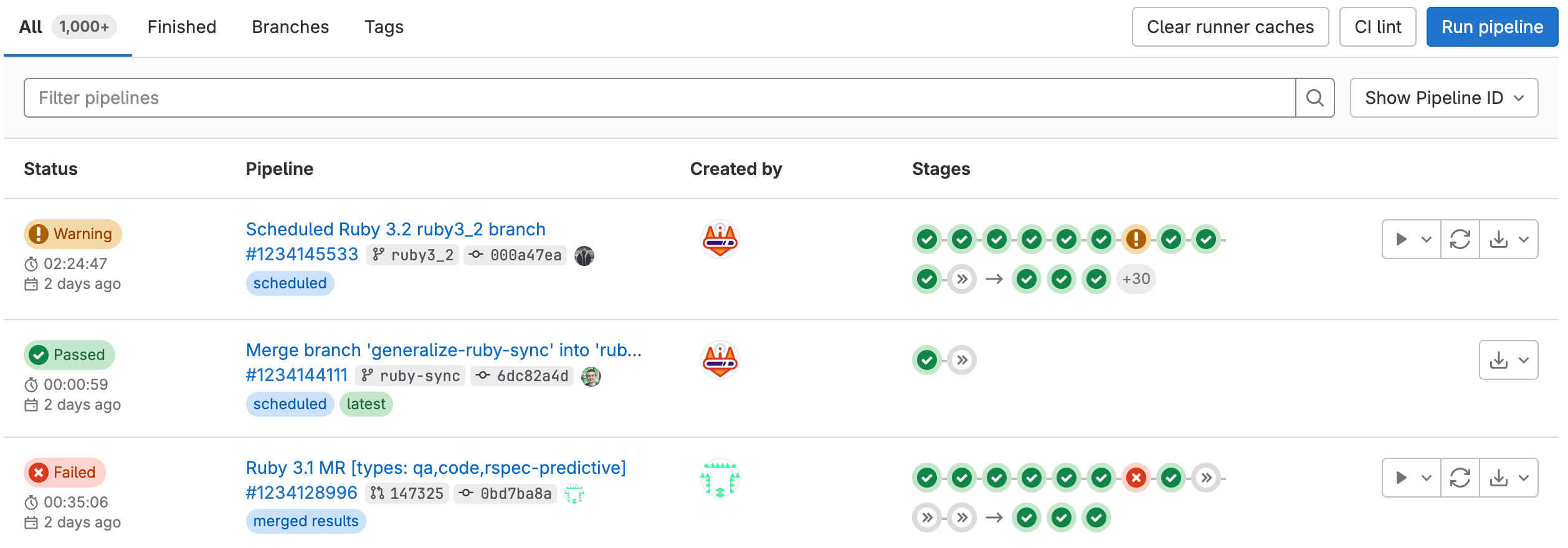Click the Run pipeline button
The width and height of the screenshot is (1568, 548).
(1491, 27)
